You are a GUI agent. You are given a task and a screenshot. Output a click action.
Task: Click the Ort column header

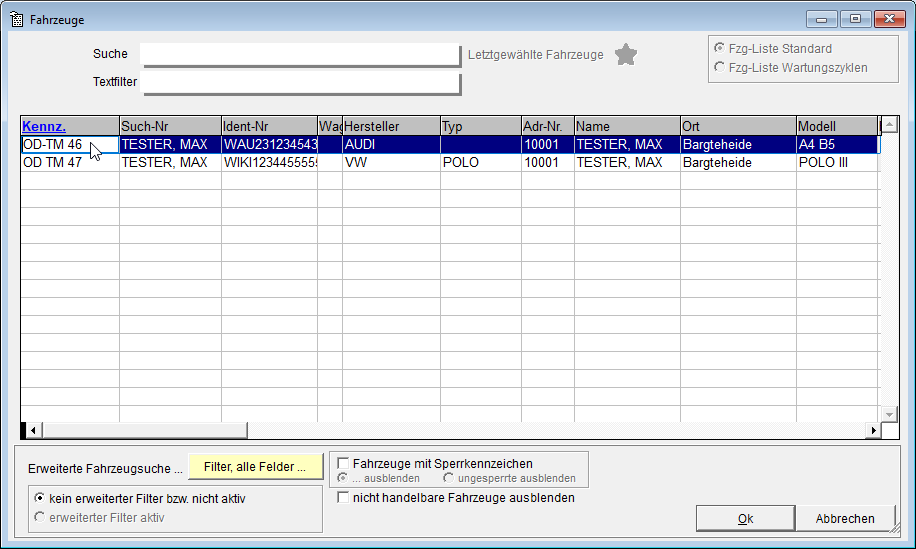pyautogui.click(x=738, y=126)
